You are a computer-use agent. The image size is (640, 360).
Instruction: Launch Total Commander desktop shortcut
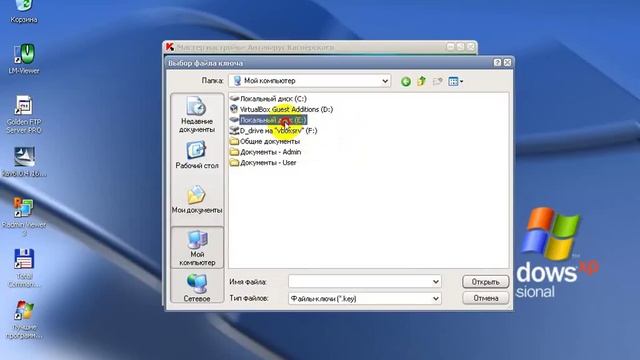(x=24, y=268)
